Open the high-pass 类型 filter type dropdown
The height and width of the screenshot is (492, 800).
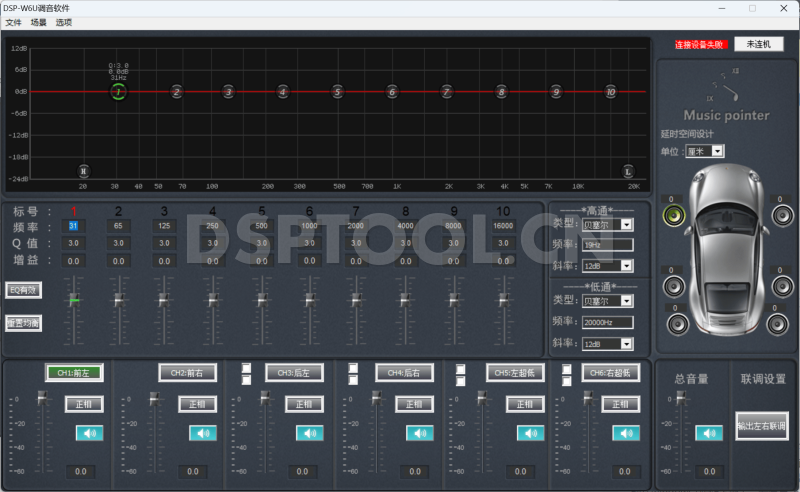[626, 225]
